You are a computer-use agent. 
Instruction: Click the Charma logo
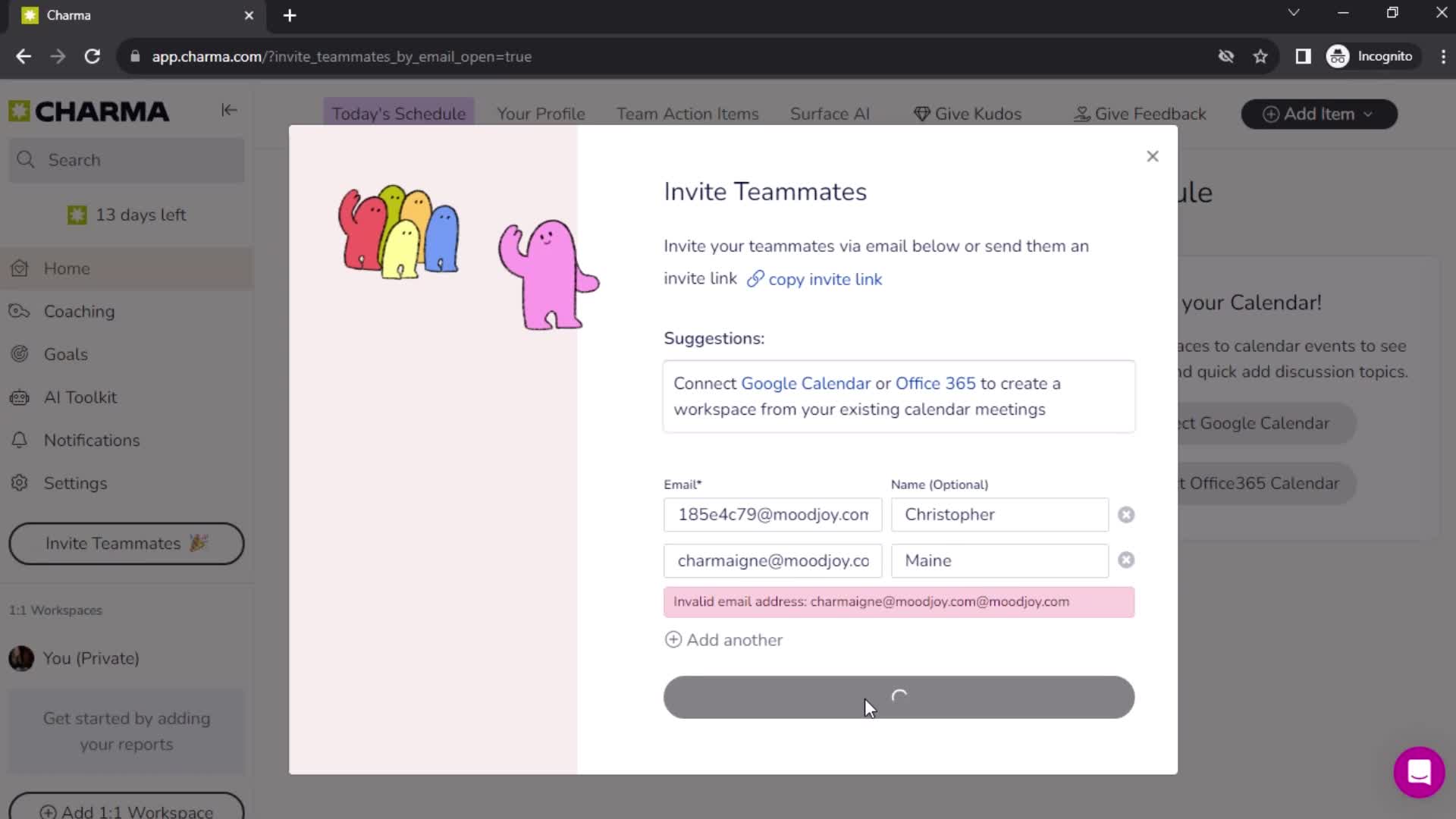click(89, 111)
